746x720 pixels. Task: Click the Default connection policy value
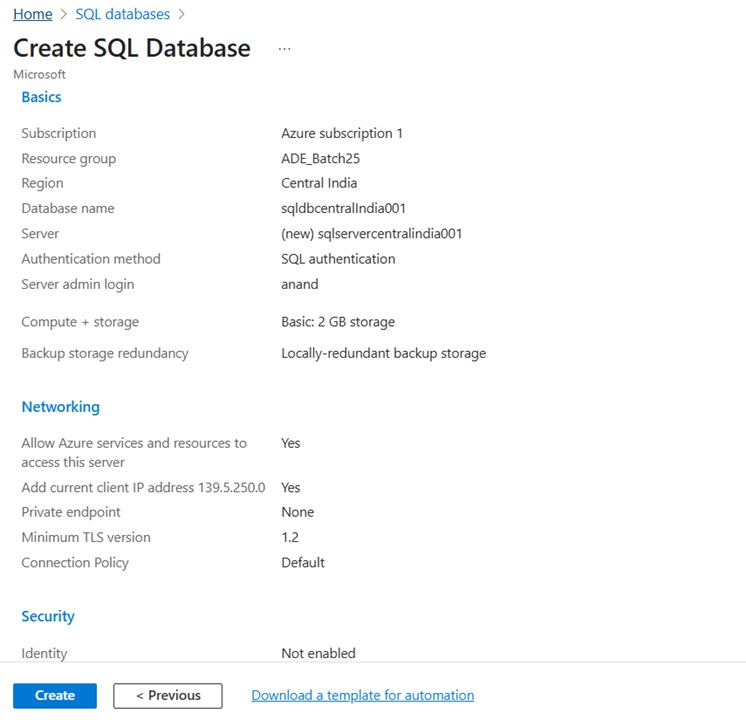tap(303, 562)
